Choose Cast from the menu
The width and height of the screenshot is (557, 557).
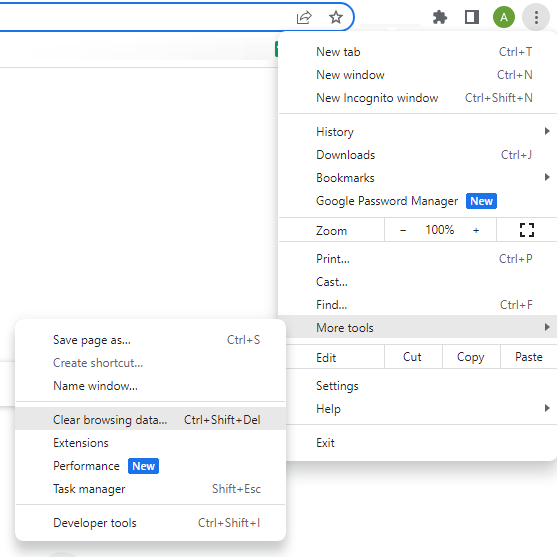point(418,282)
